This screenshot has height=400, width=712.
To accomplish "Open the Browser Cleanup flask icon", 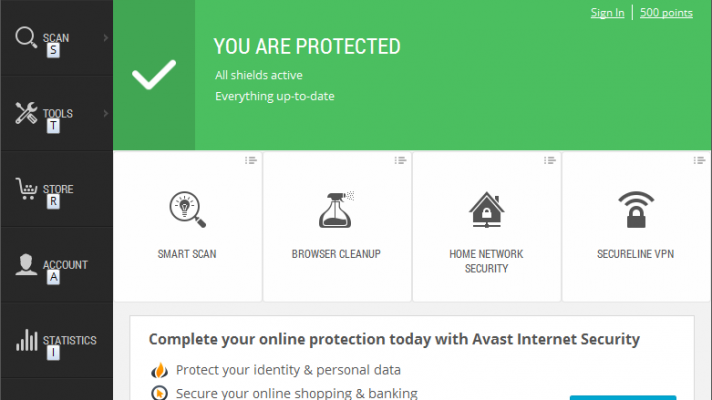I will click(336, 209).
